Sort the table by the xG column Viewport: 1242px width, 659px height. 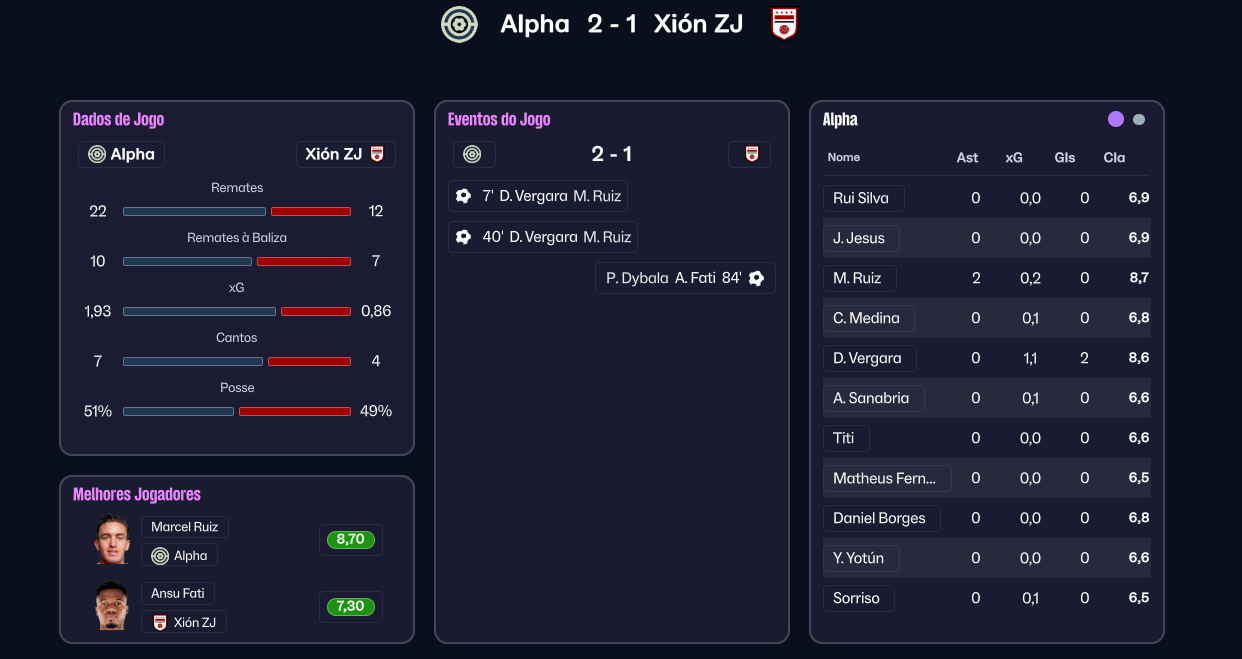pyautogui.click(x=1014, y=157)
